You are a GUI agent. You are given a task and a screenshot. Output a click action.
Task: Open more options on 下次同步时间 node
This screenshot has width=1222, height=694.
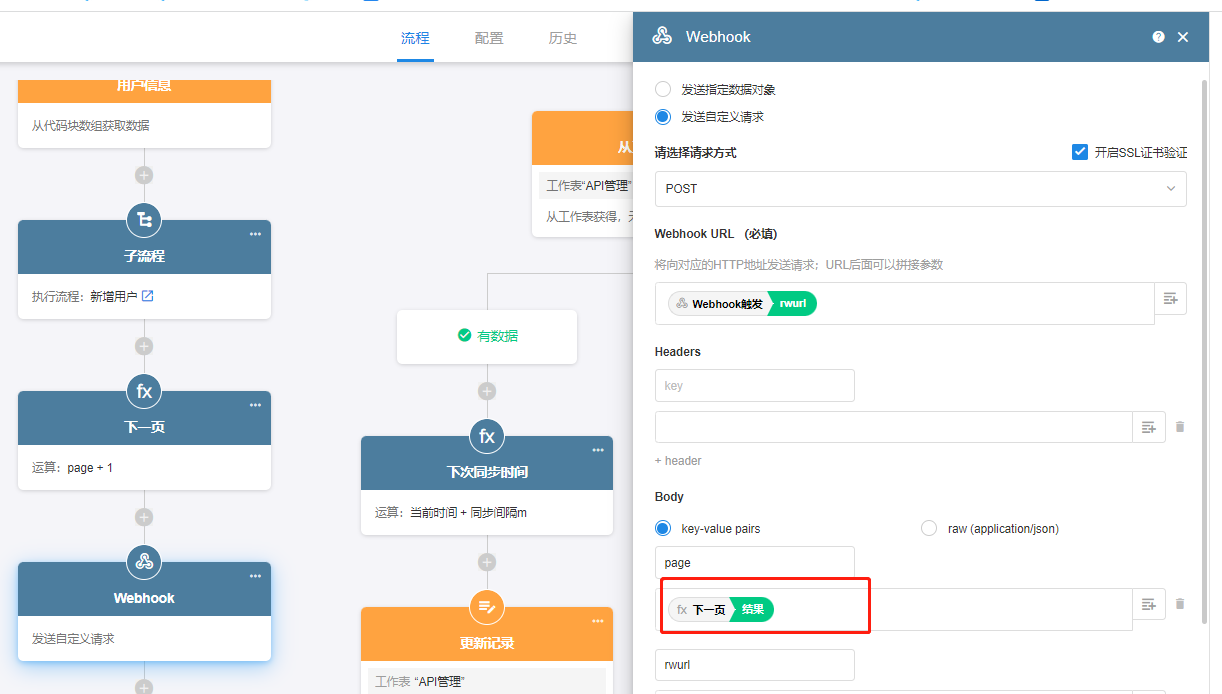tap(598, 450)
